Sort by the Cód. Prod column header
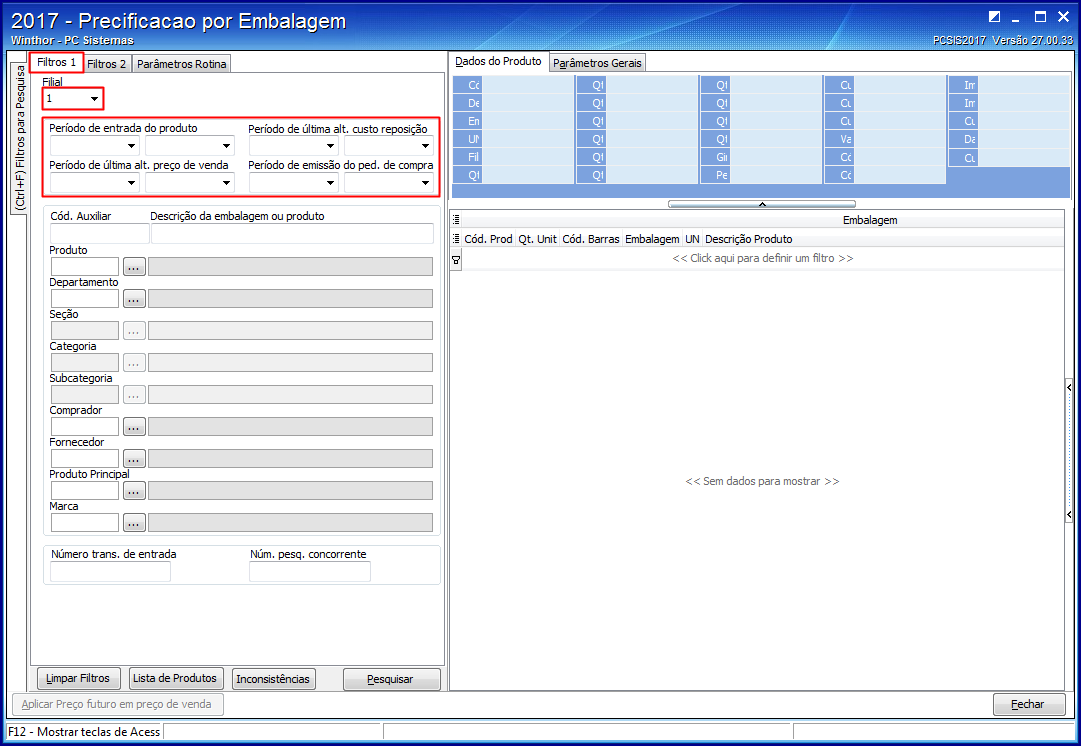This screenshot has height=746, width=1081. coord(488,239)
